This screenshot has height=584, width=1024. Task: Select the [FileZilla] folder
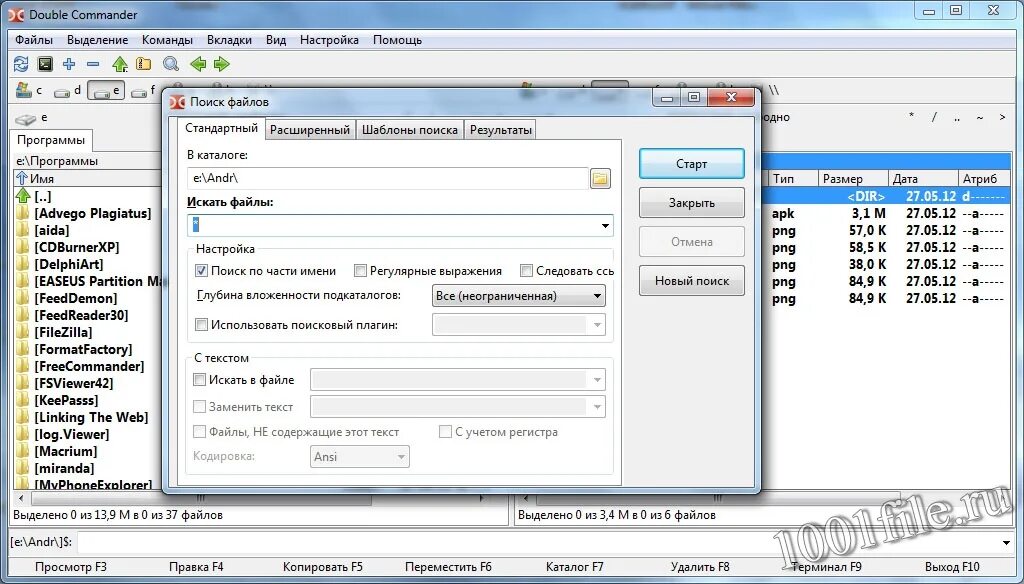point(63,333)
